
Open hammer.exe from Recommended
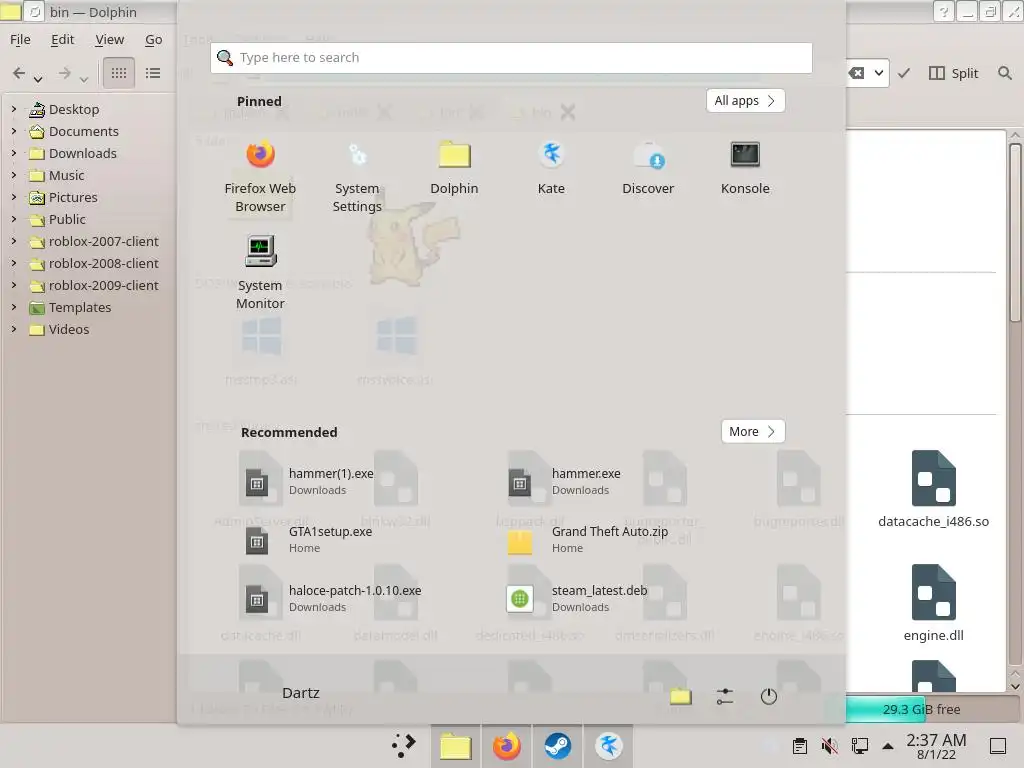564,481
